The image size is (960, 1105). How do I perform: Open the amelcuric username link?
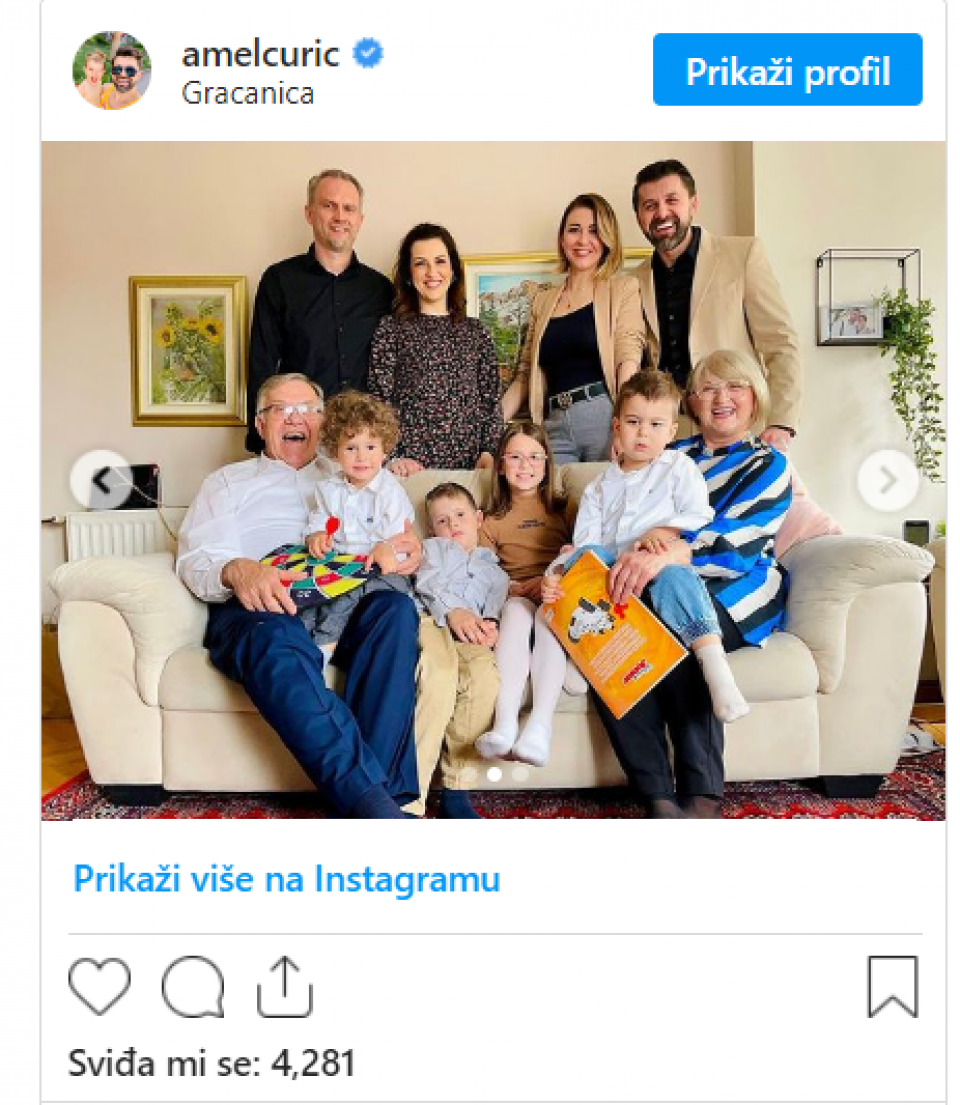coord(261,54)
